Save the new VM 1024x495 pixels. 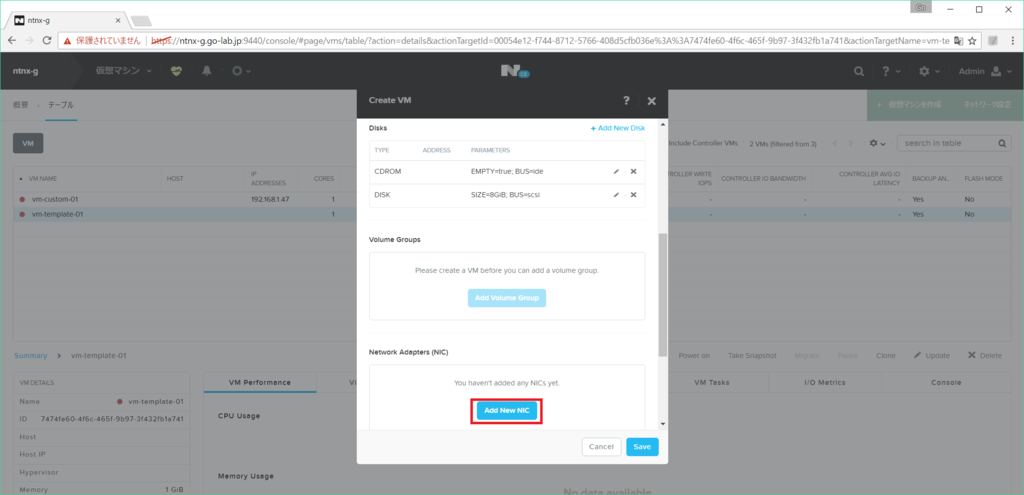click(642, 447)
